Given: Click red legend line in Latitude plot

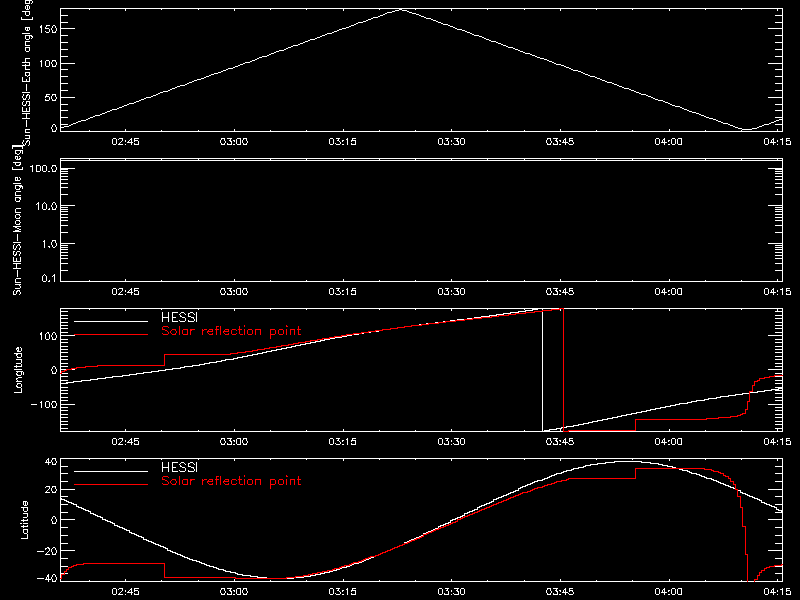Looking at the screenshot, I should pyautogui.click(x=111, y=485).
